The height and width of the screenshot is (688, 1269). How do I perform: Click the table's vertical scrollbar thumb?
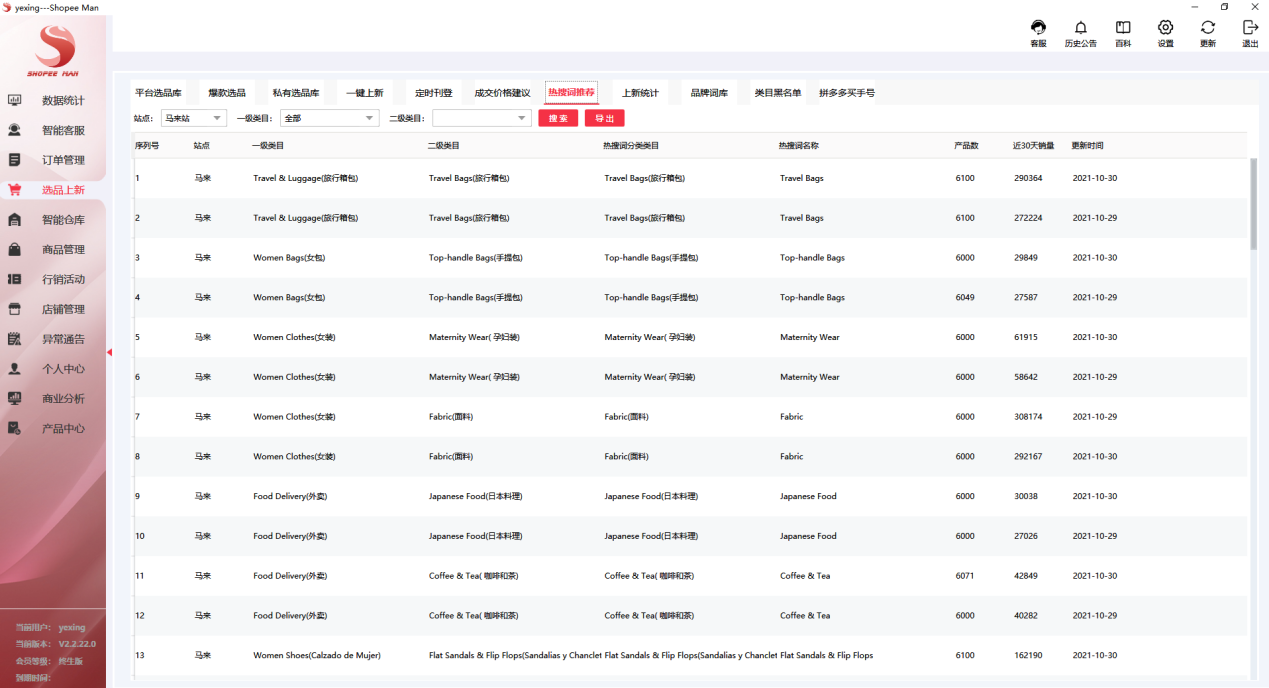click(1253, 204)
